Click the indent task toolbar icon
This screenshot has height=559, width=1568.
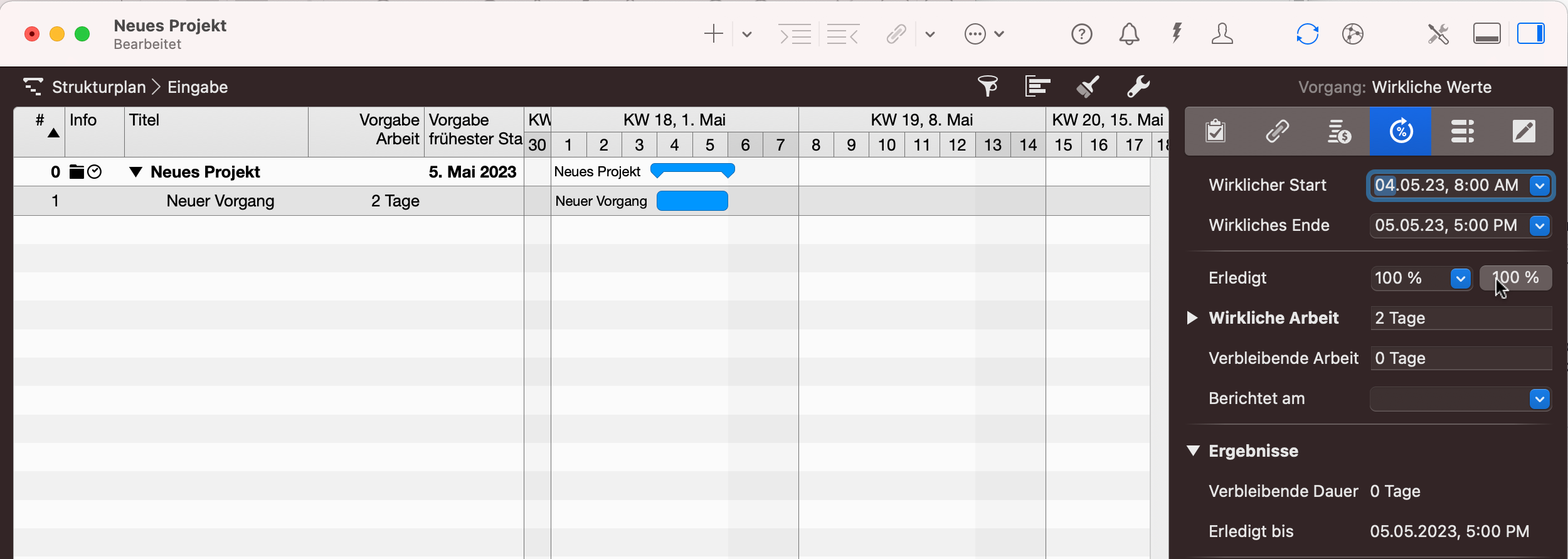795,34
